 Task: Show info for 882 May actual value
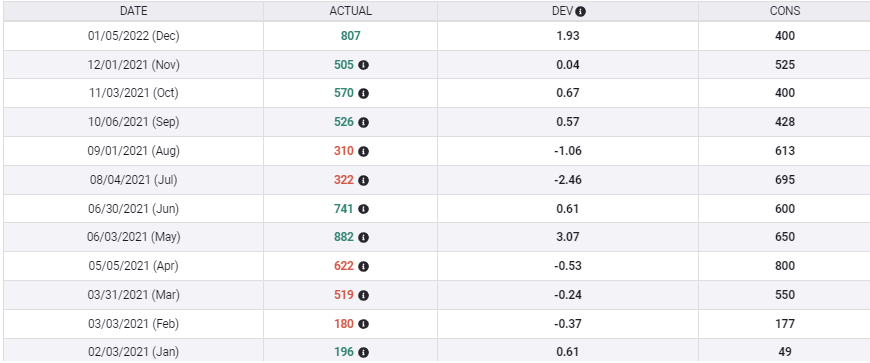363,238
